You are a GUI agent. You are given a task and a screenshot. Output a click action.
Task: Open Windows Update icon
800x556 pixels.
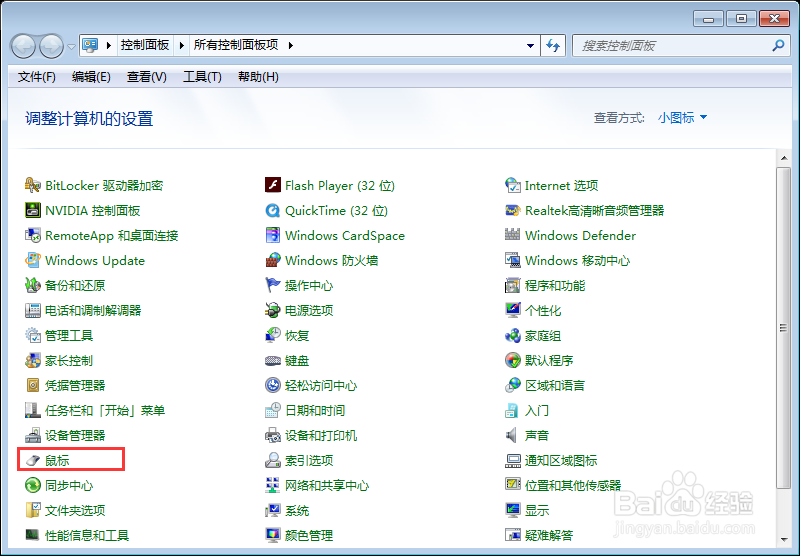pyautogui.click(x=33, y=260)
